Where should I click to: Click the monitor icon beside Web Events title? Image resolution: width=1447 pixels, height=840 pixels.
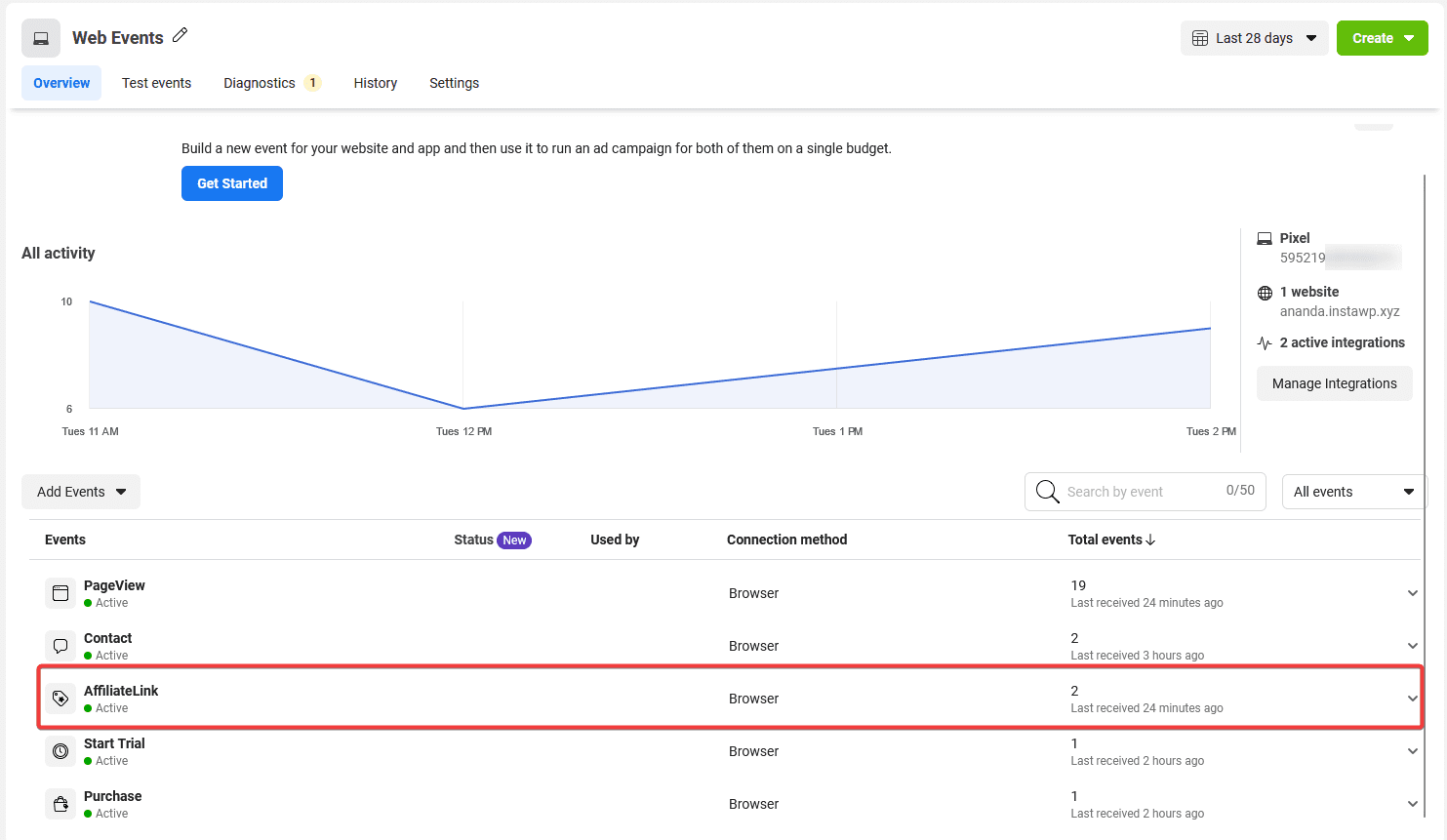[x=40, y=36]
